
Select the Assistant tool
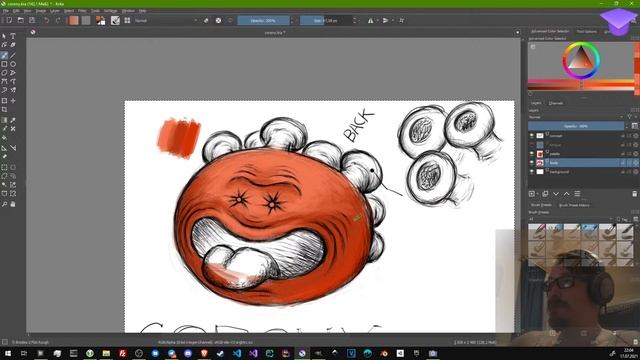pos(4,148)
